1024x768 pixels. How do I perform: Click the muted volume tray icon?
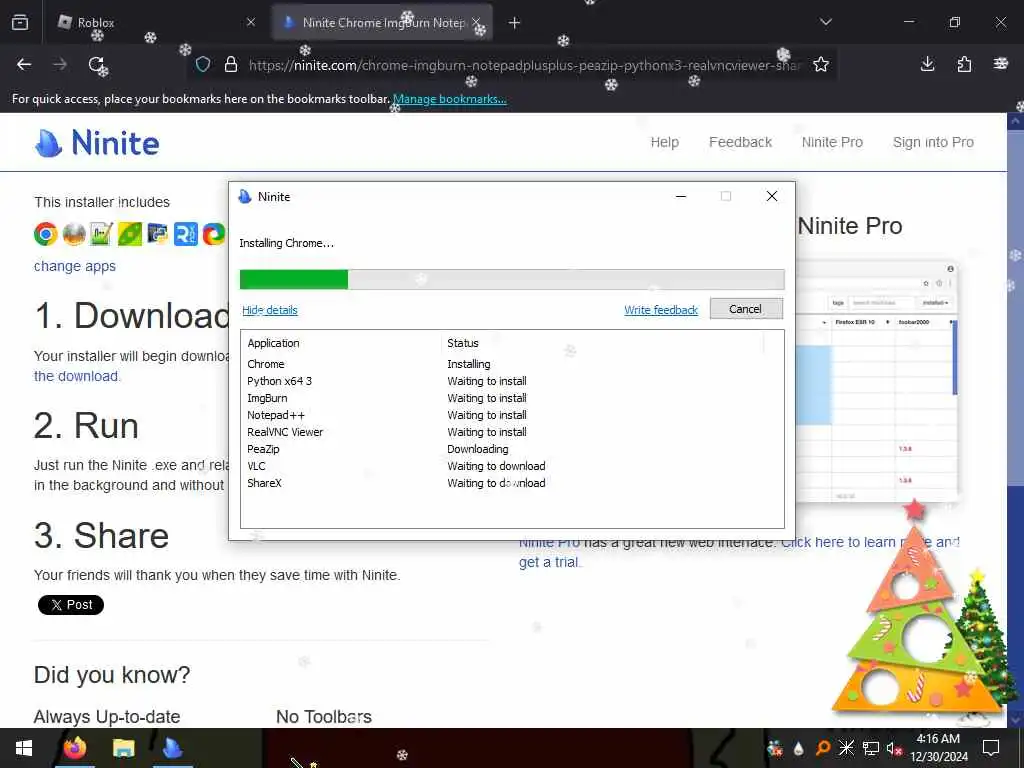(x=894, y=748)
